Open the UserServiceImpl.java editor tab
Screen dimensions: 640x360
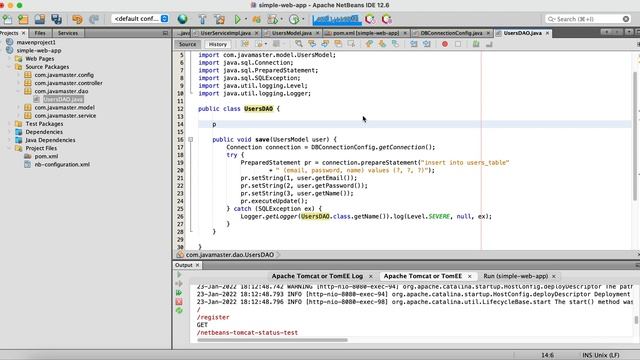click(225, 33)
